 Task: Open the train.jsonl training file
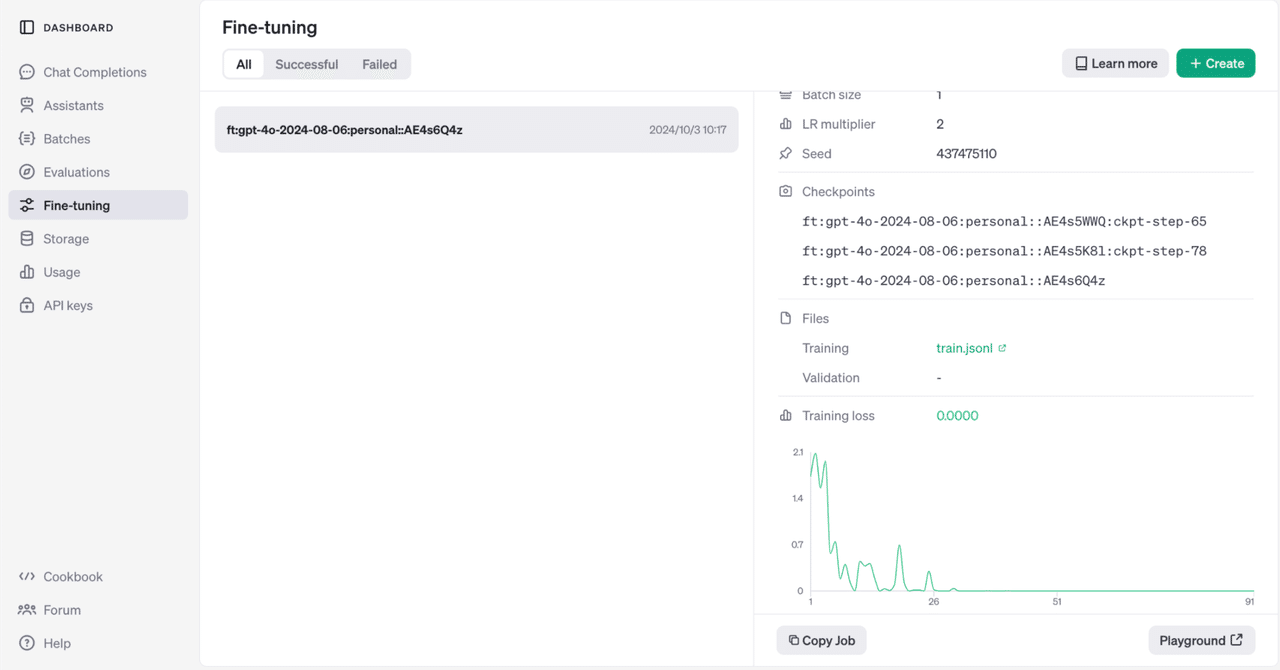(964, 348)
